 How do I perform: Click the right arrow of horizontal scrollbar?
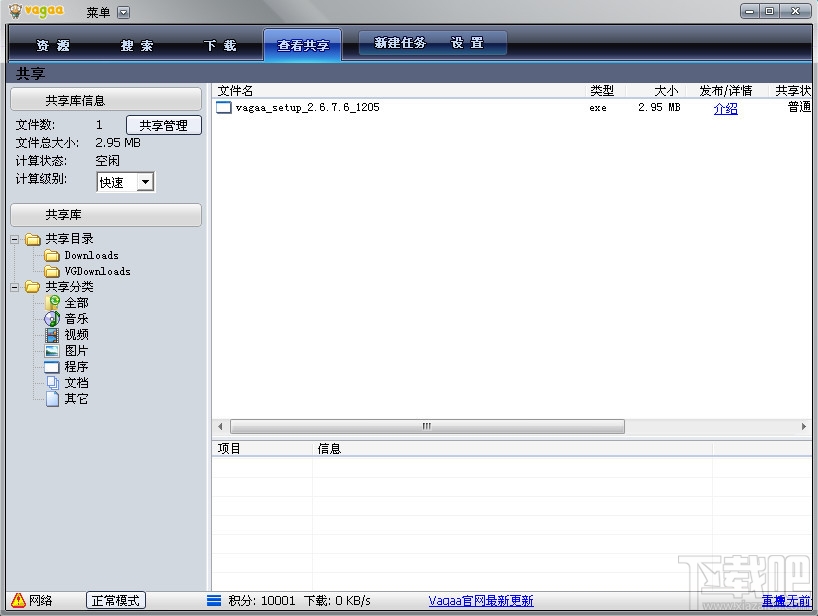click(x=803, y=427)
